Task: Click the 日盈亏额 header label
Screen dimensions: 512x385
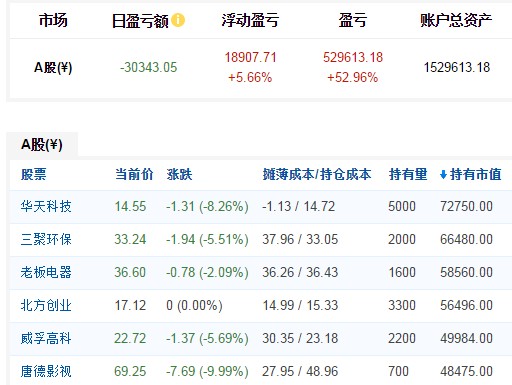Action: (140, 21)
